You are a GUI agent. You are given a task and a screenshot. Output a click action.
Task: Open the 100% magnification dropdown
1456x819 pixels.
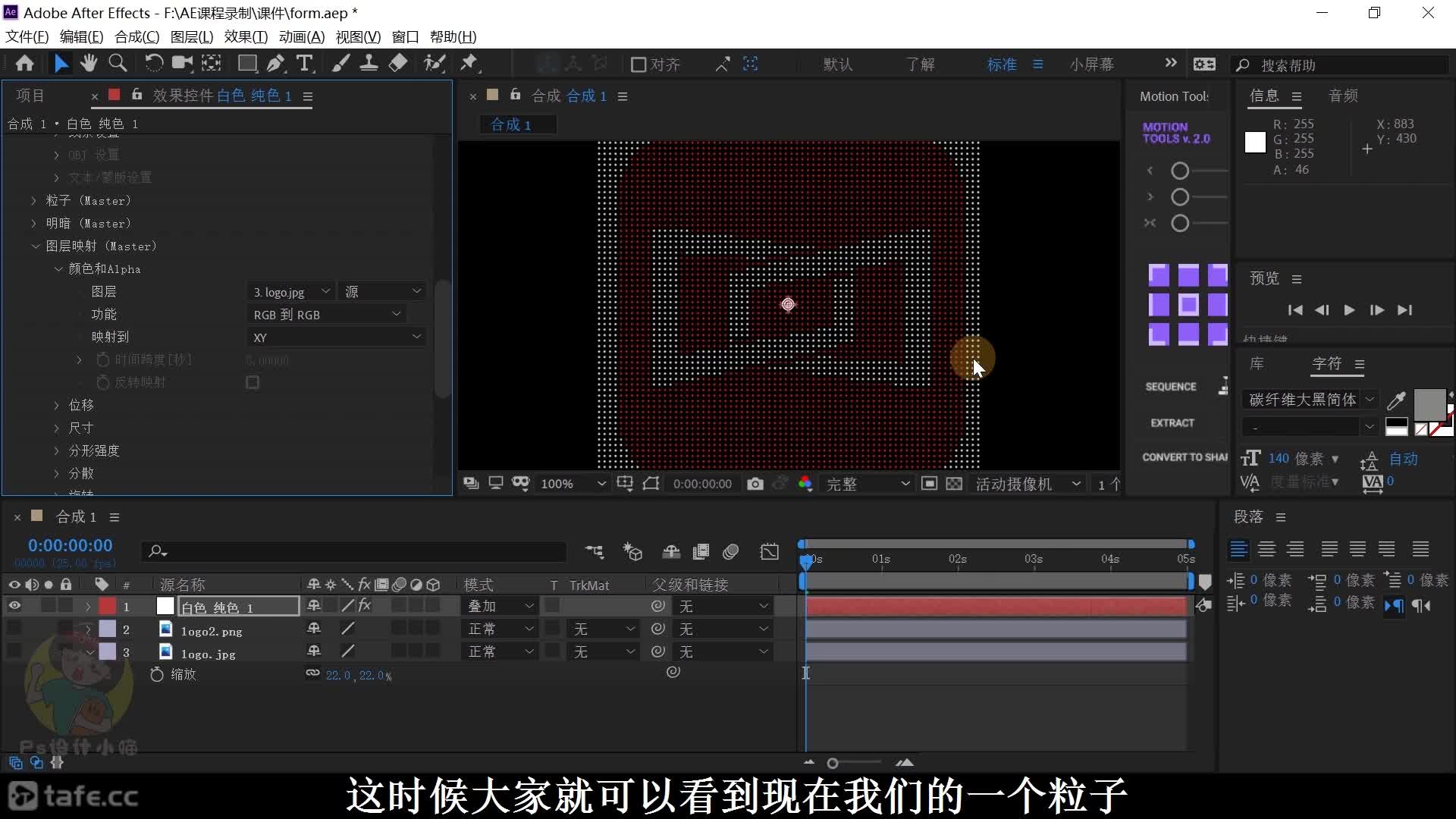point(572,484)
